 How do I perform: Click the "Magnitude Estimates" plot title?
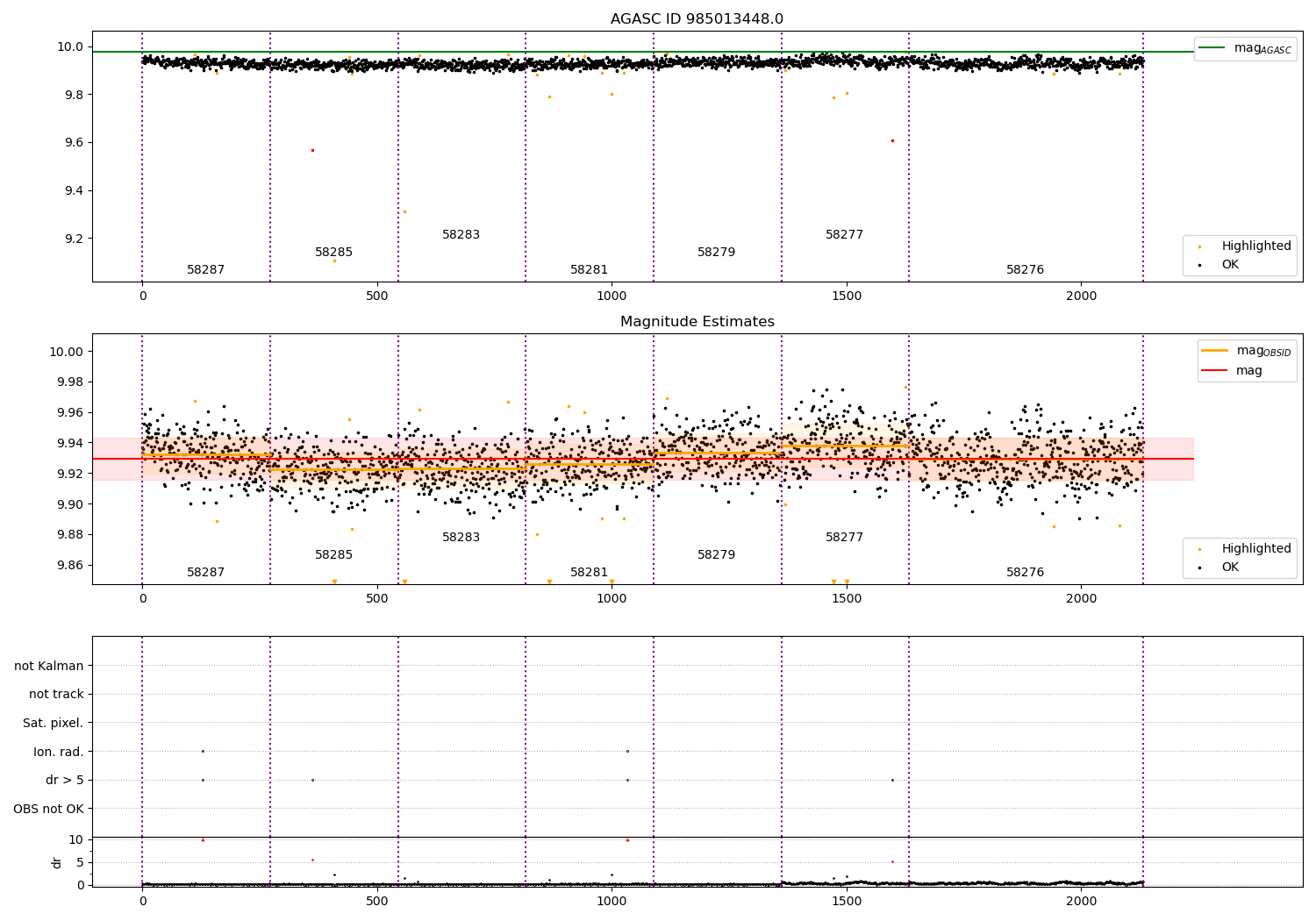click(x=697, y=322)
